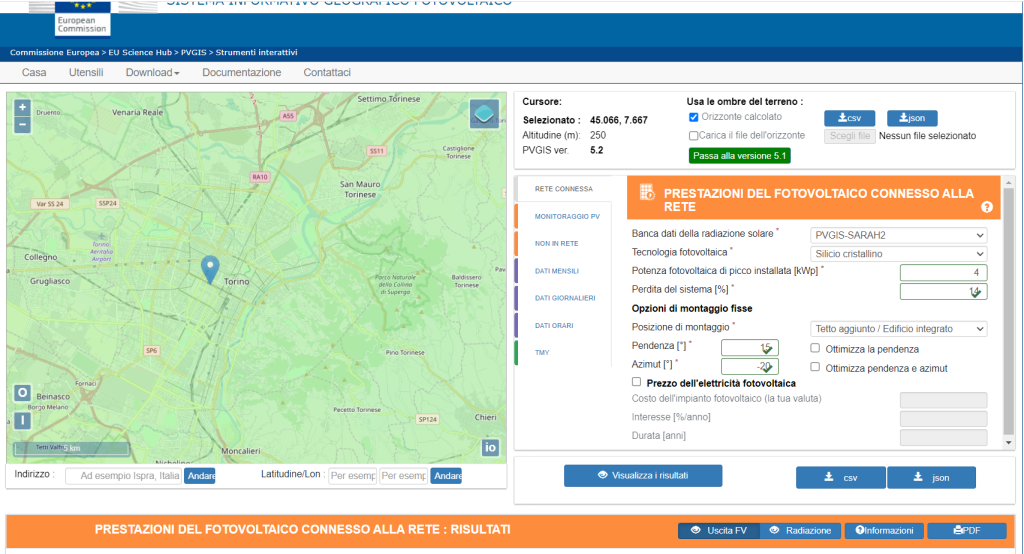Download results with bottom csv button

click(x=840, y=478)
